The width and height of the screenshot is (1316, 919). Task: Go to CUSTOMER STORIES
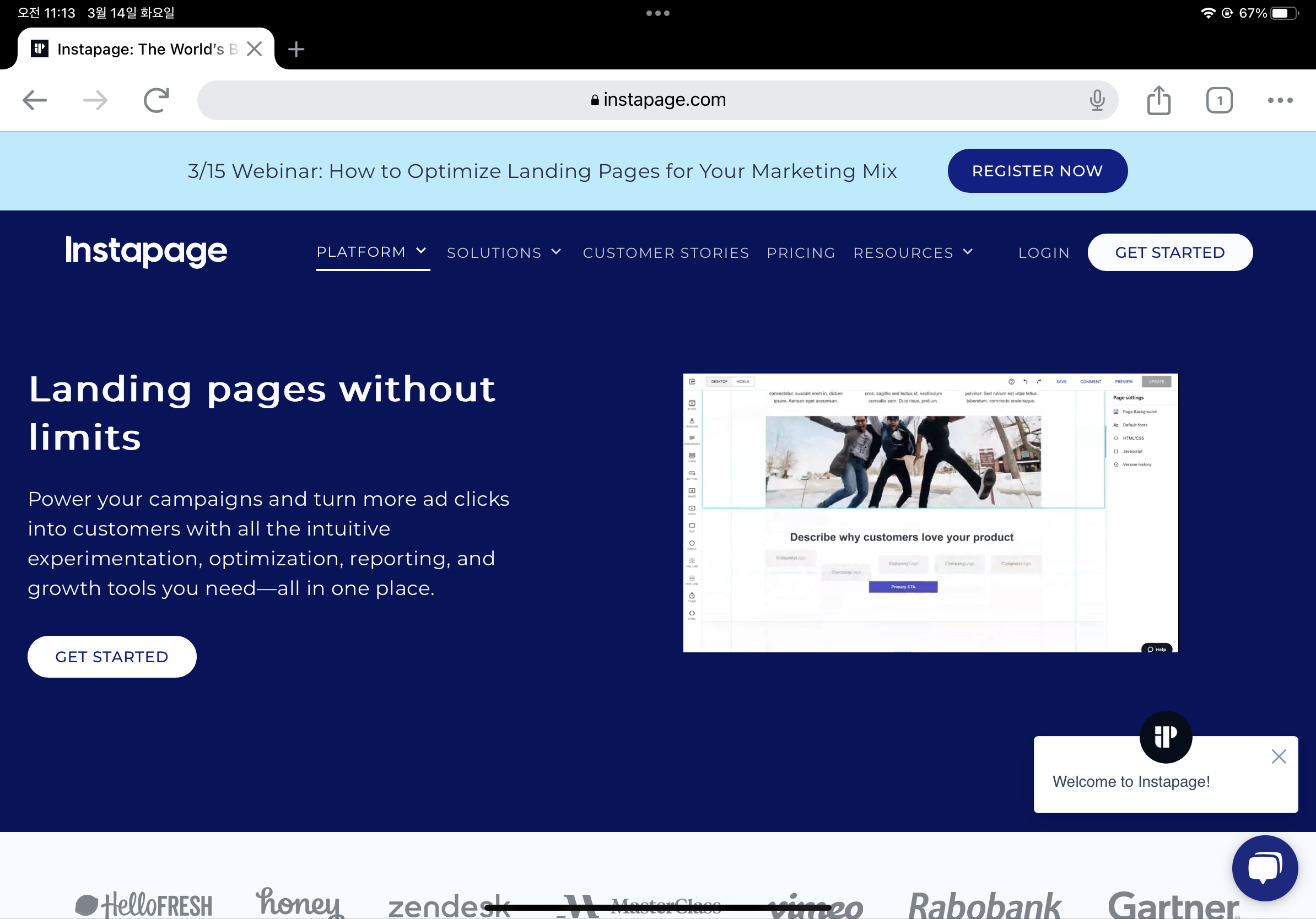(666, 253)
